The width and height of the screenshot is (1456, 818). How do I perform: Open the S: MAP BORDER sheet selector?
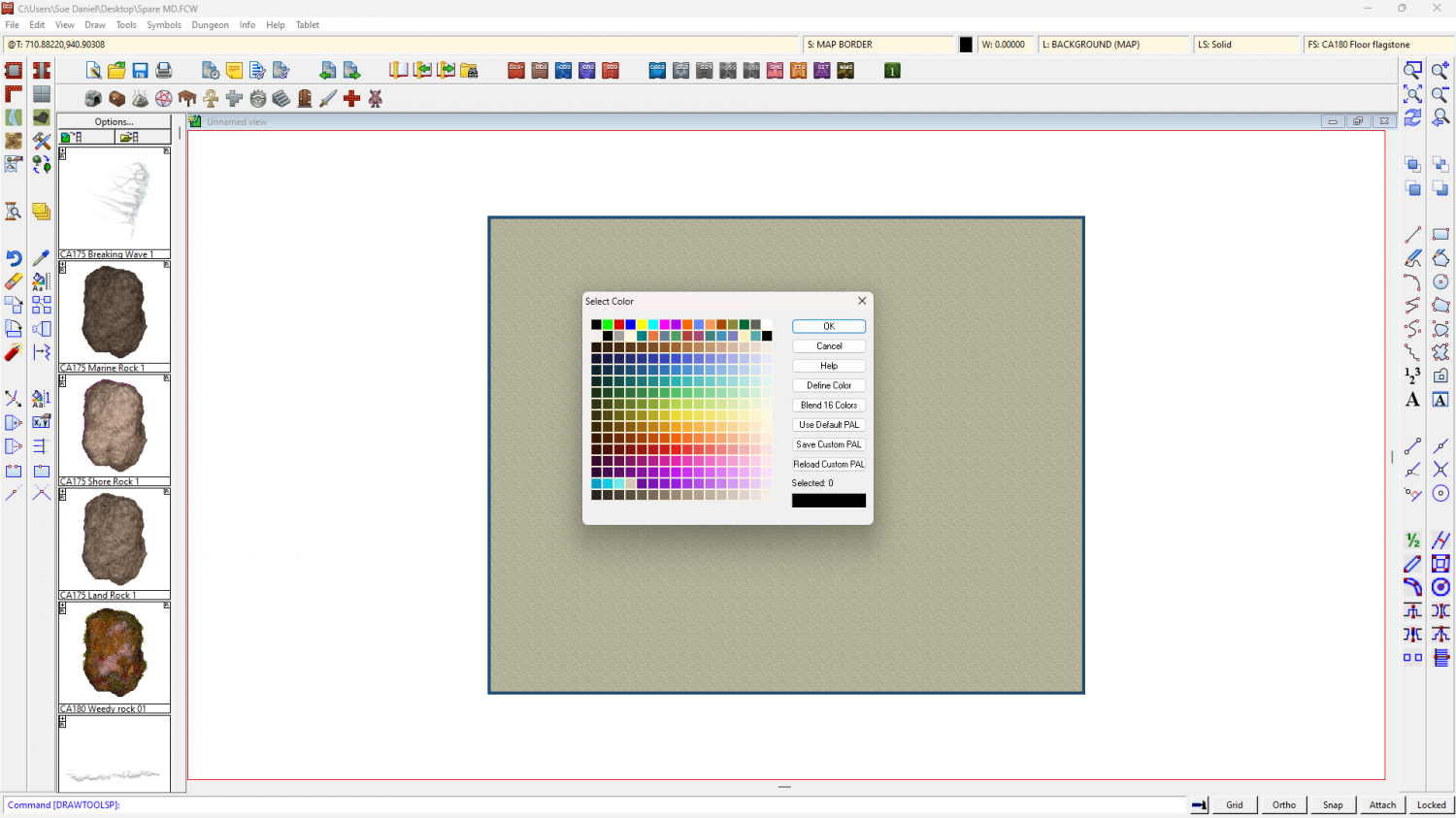(x=879, y=45)
